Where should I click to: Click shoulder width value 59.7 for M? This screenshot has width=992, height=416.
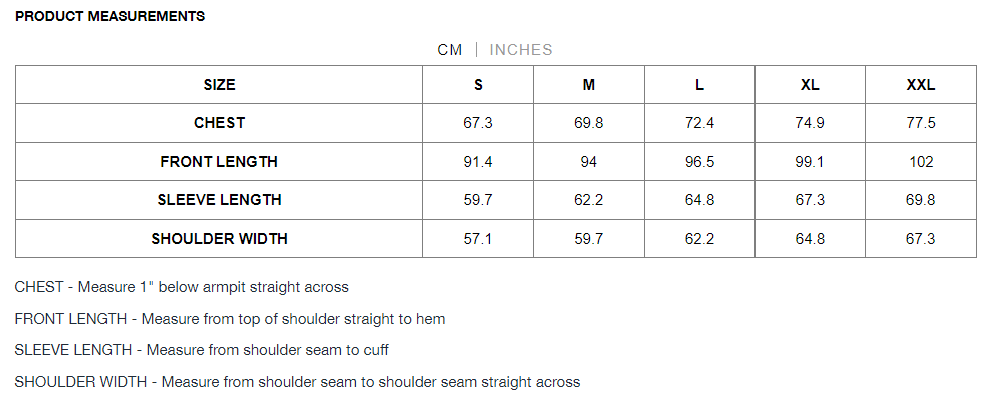(x=589, y=239)
